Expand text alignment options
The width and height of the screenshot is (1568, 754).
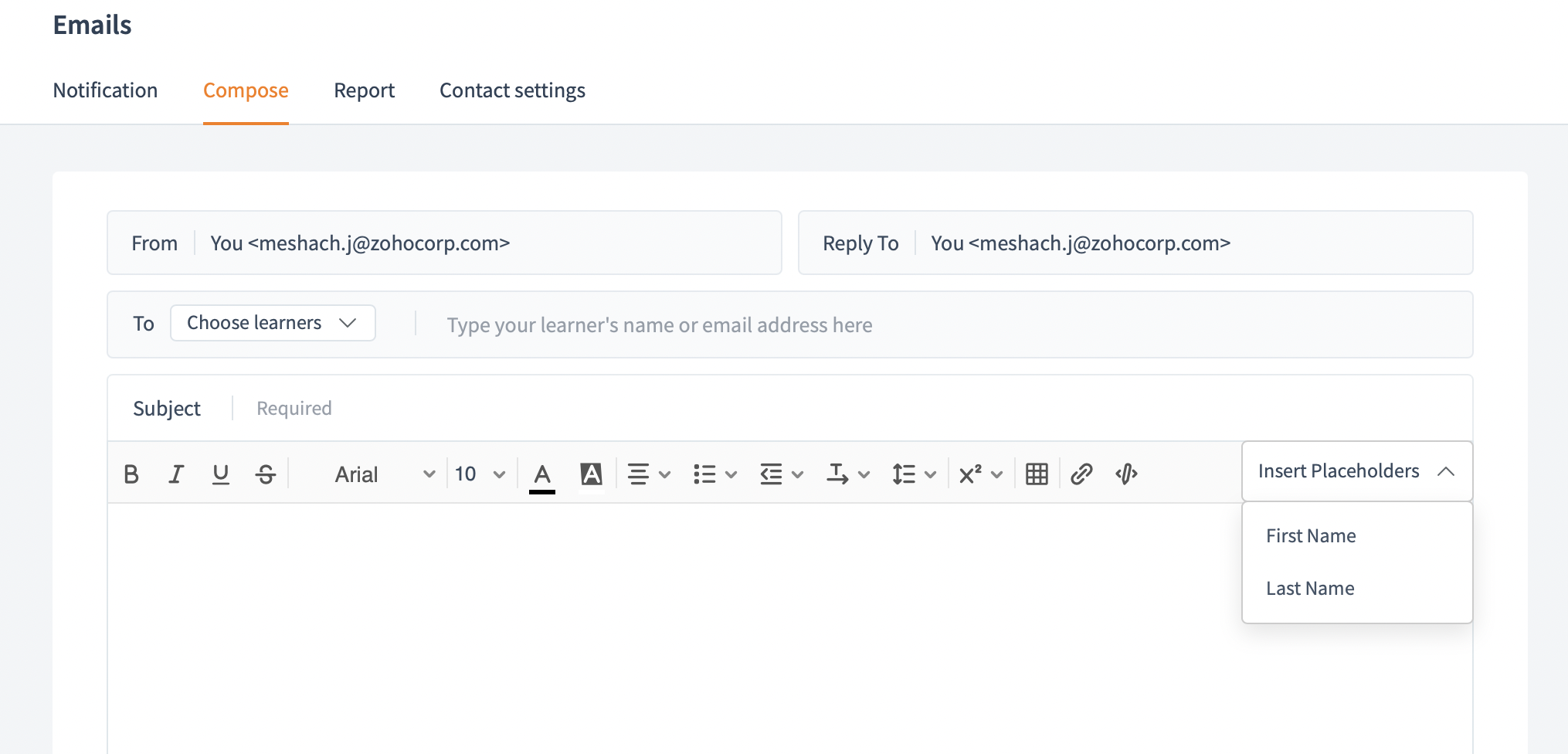coord(649,474)
